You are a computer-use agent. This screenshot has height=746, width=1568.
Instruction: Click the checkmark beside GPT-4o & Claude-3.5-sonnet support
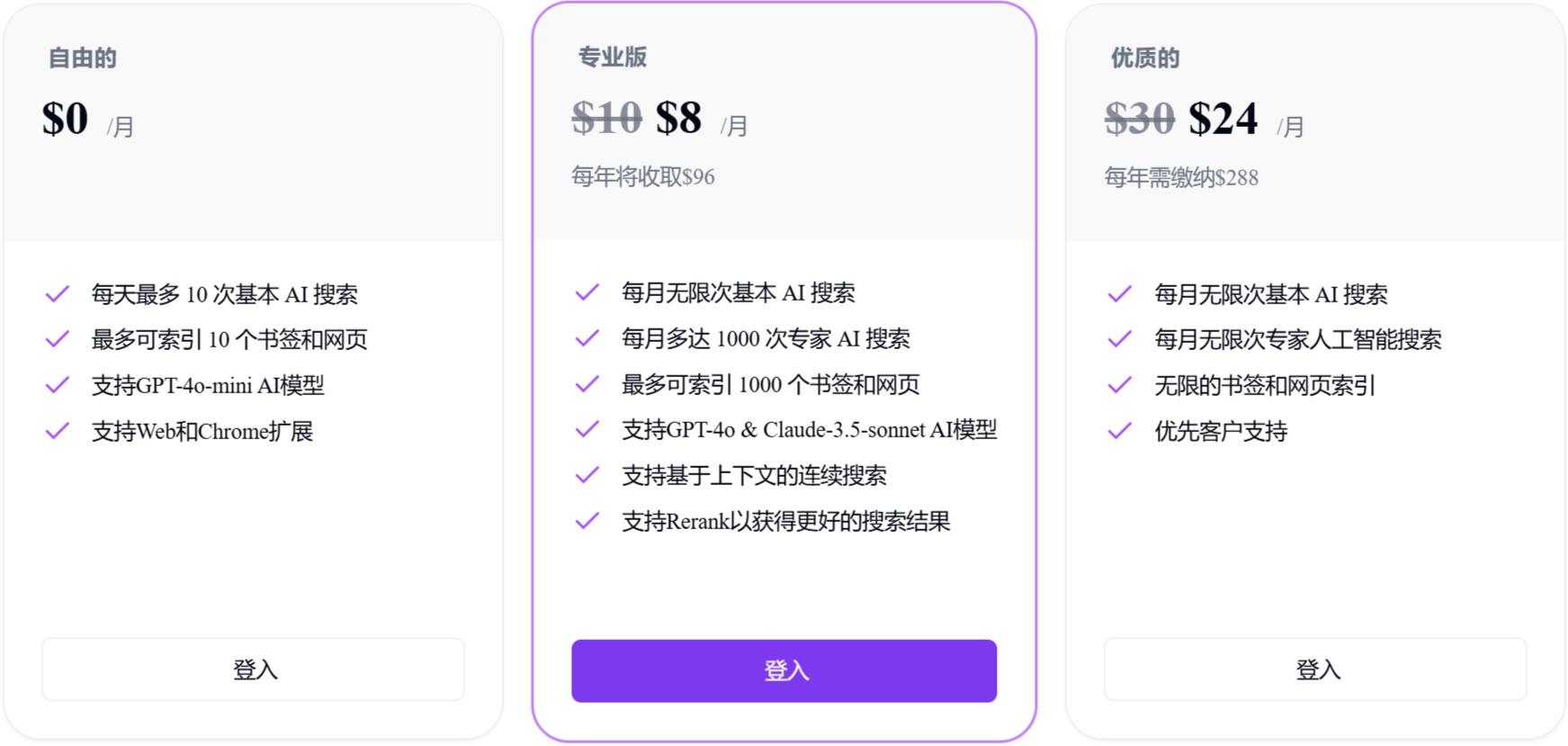[587, 429]
